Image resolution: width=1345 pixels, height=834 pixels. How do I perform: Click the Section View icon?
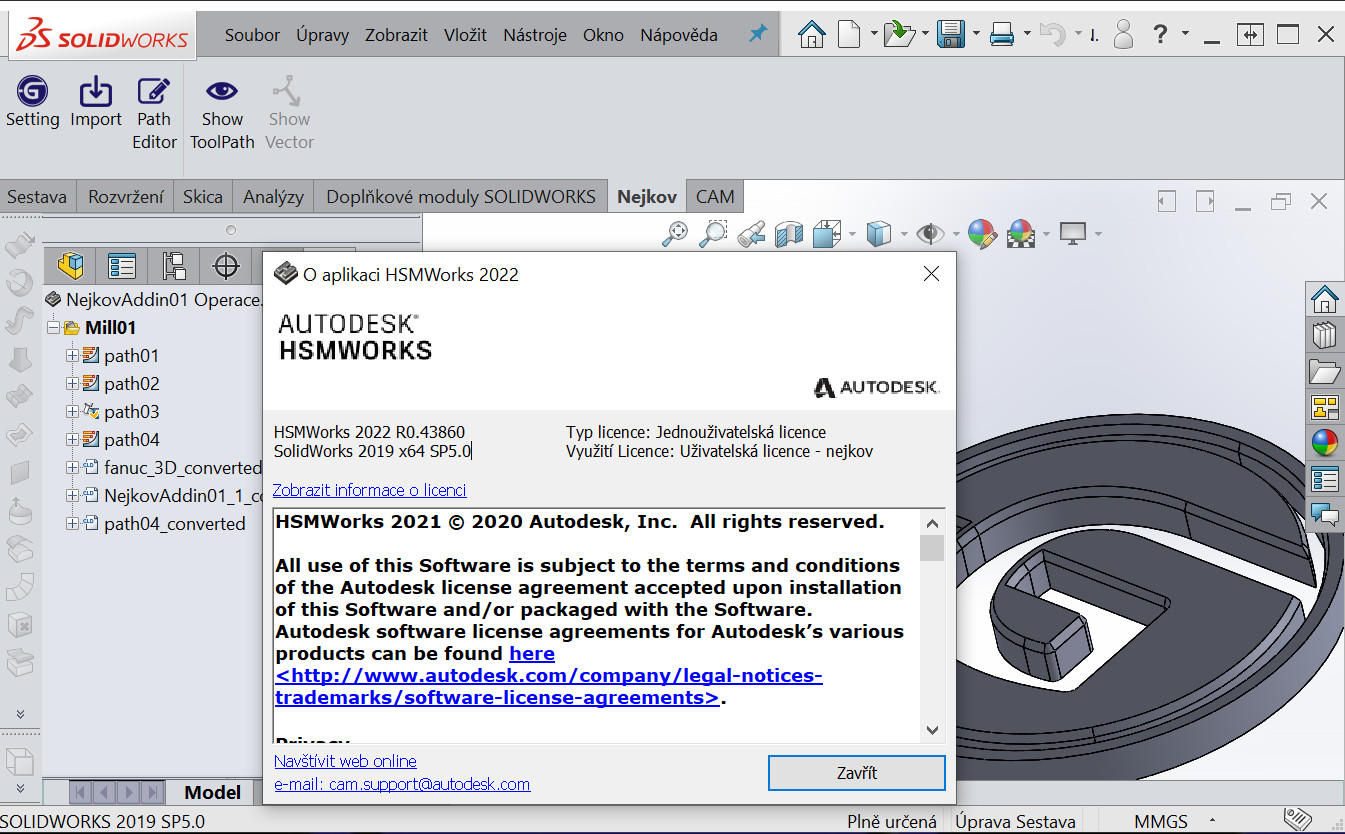click(789, 234)
